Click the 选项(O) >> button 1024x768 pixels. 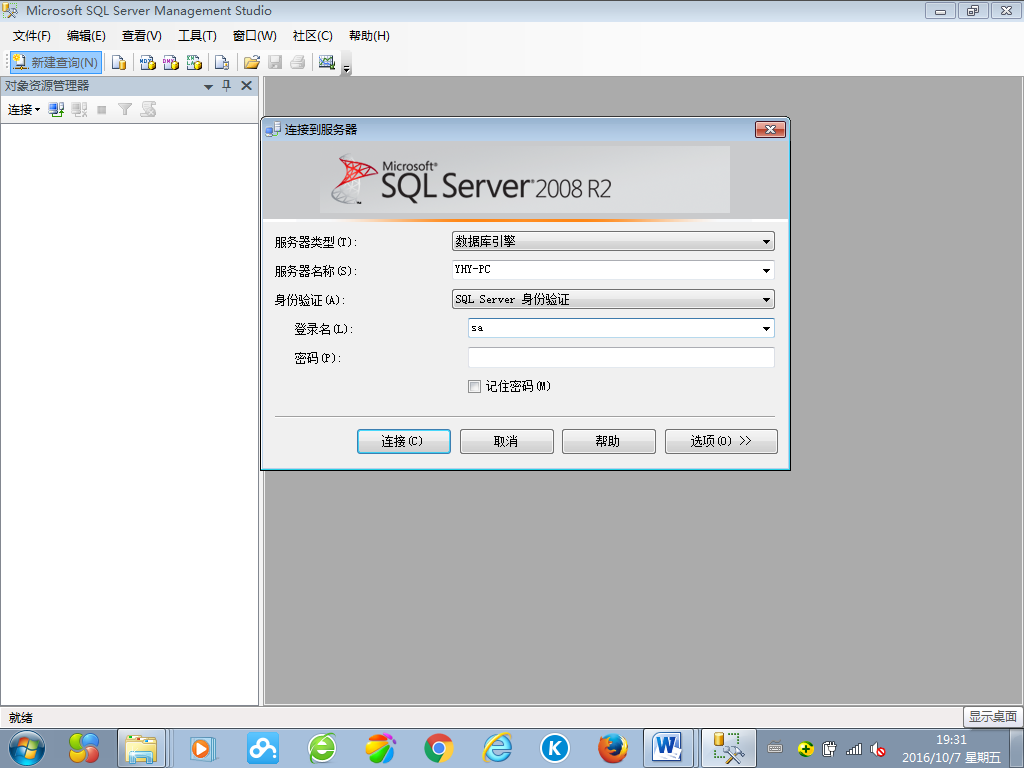point(721,441)
